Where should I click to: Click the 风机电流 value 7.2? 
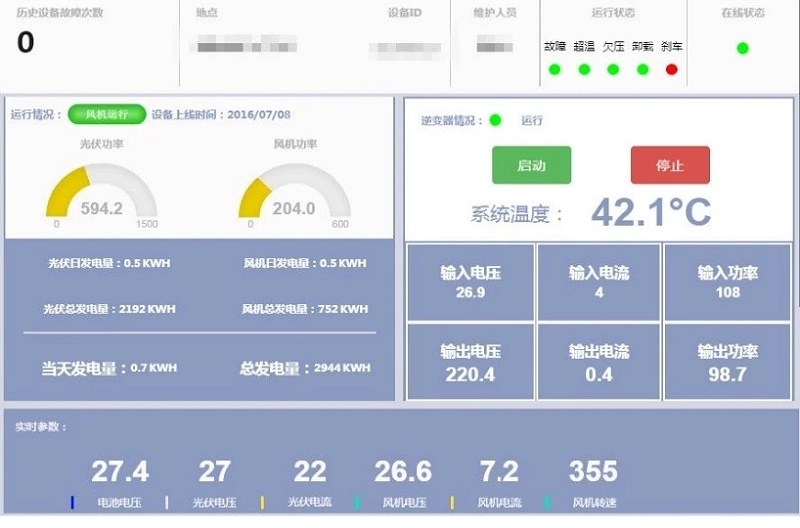499,471
